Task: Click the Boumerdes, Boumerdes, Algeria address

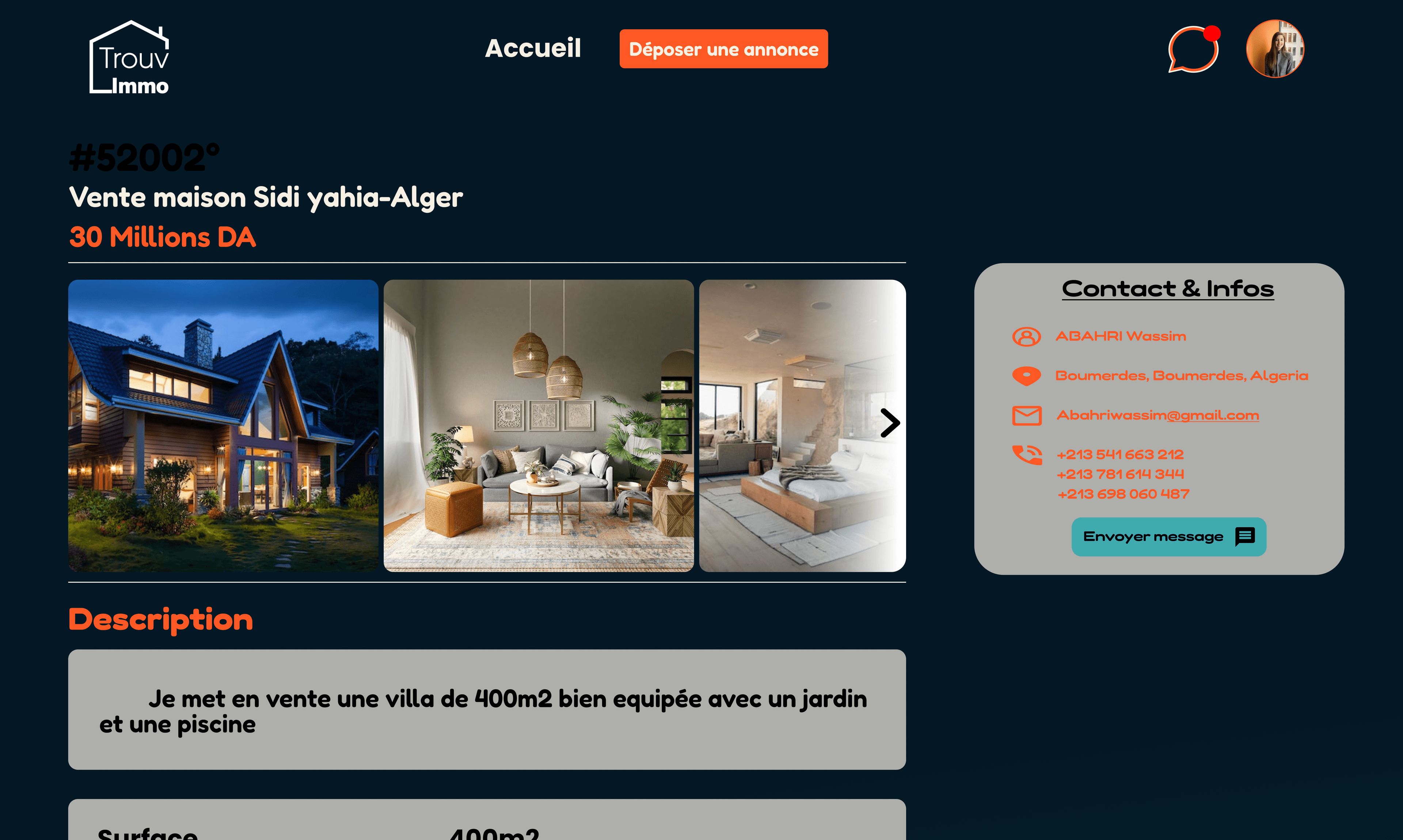Action: click(x=1182, y=376)
